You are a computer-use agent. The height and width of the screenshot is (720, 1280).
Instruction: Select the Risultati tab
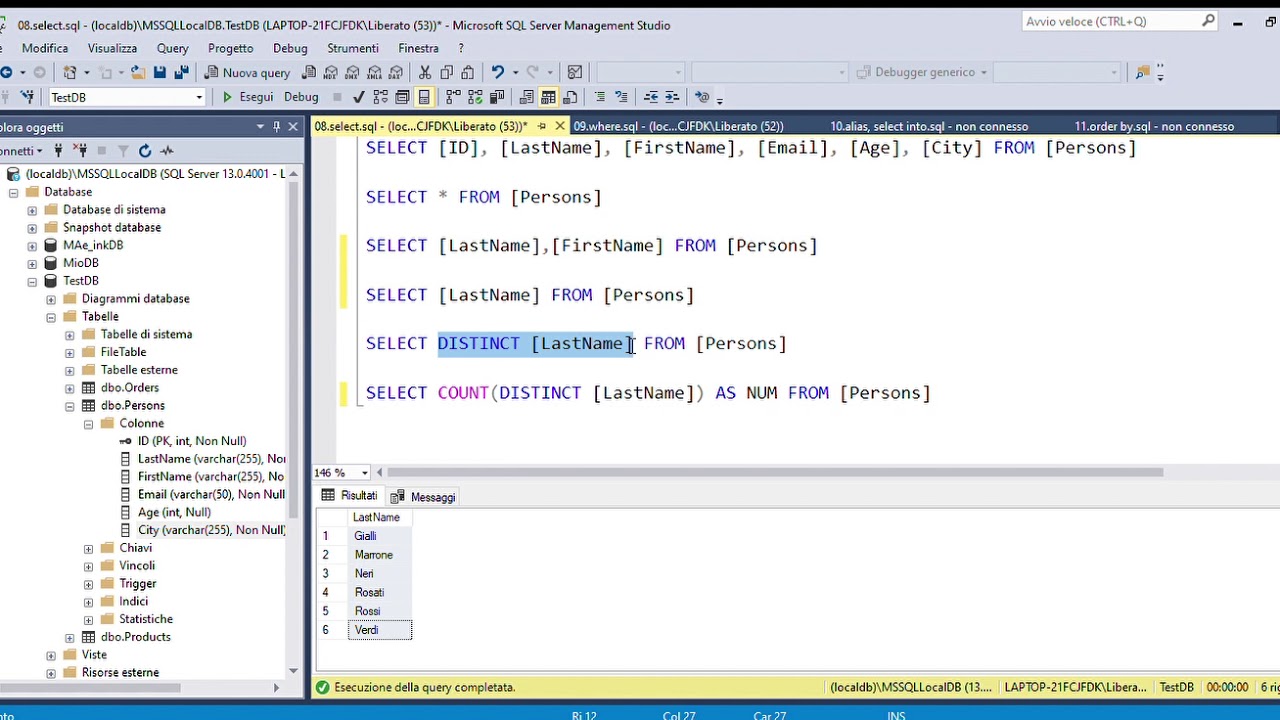[350, 496]
